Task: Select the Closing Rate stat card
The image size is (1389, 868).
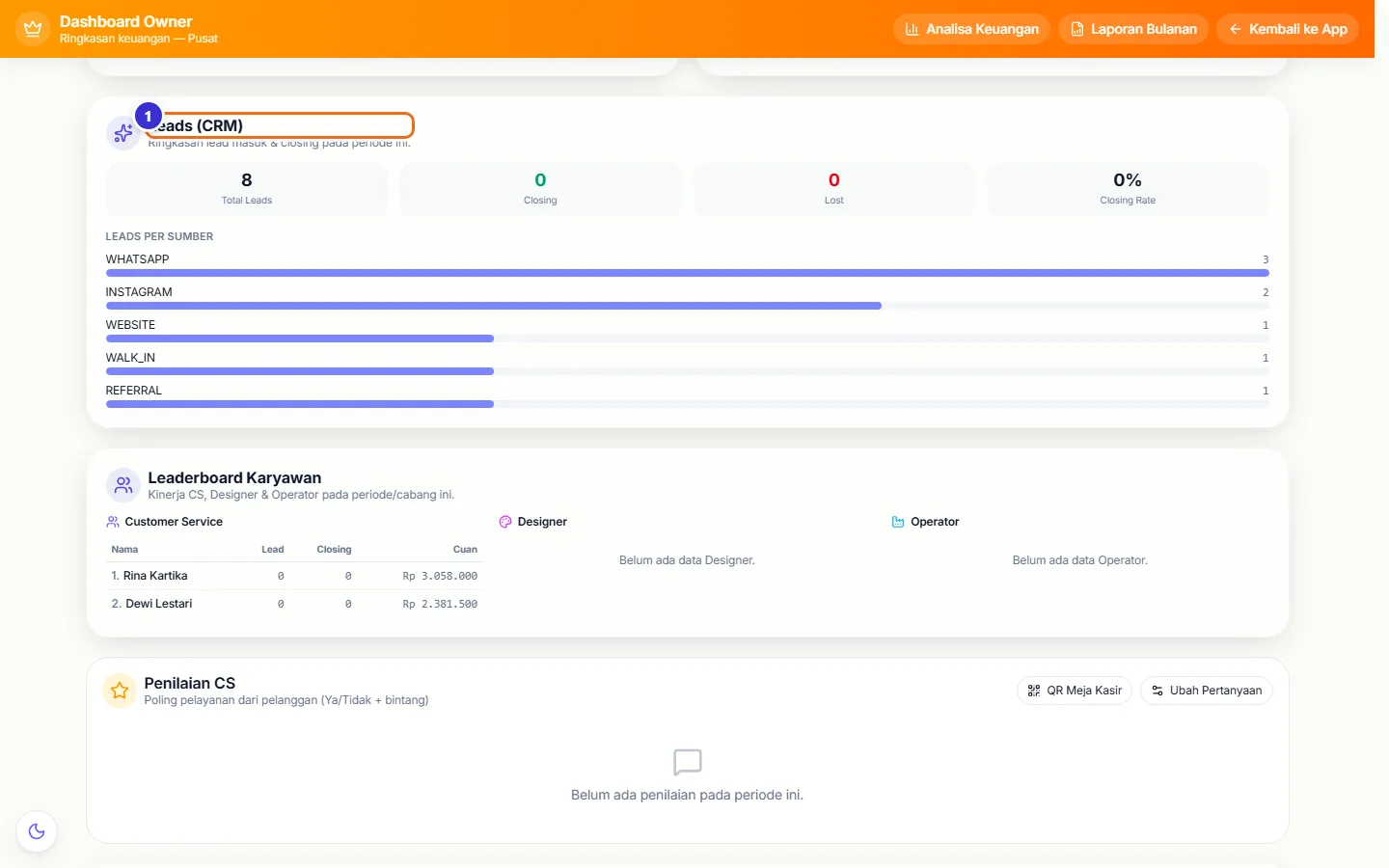Action: [x=1128, y=189]
